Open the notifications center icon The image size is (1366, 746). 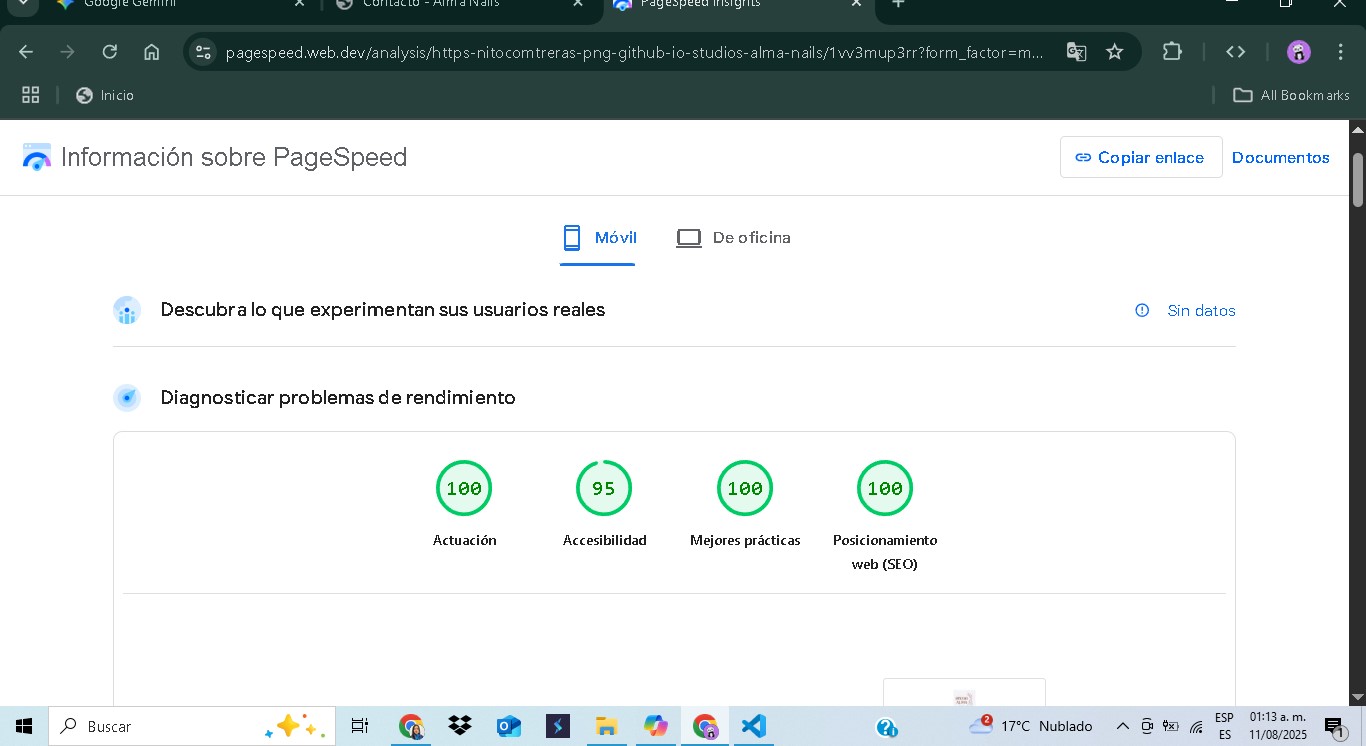[1334, 727]
